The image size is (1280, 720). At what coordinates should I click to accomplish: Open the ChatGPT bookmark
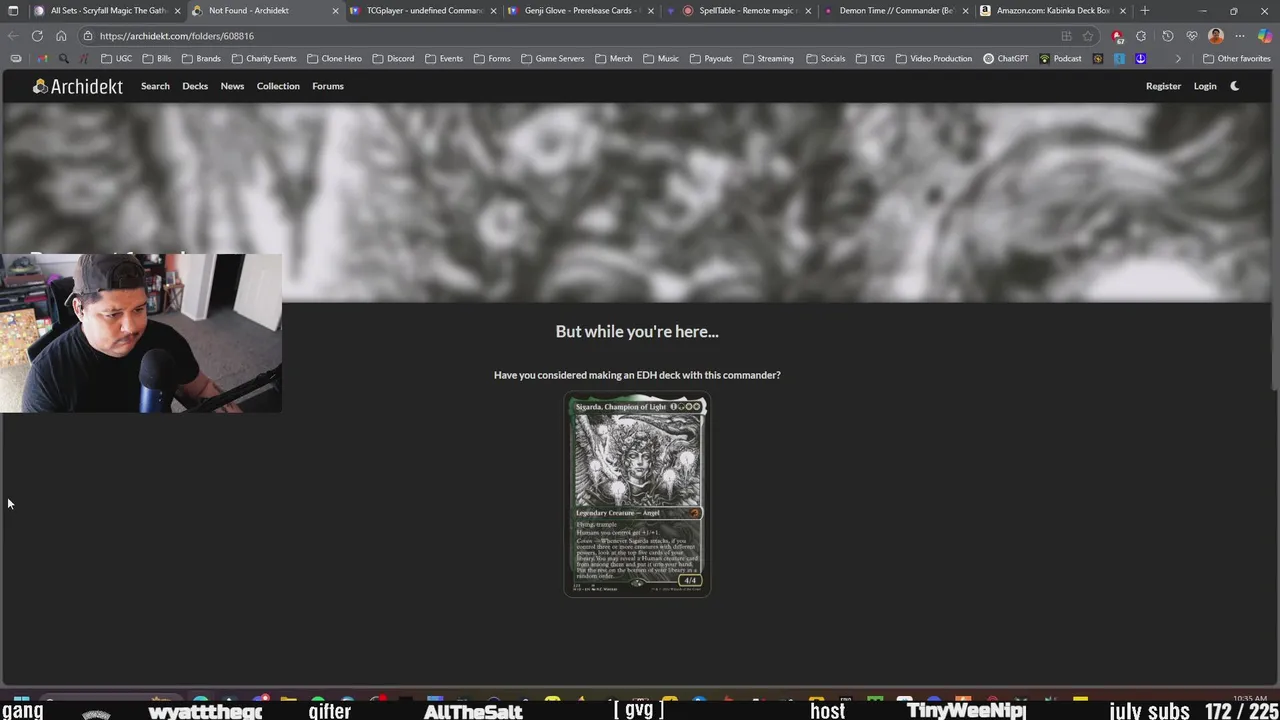[1005, 59]
